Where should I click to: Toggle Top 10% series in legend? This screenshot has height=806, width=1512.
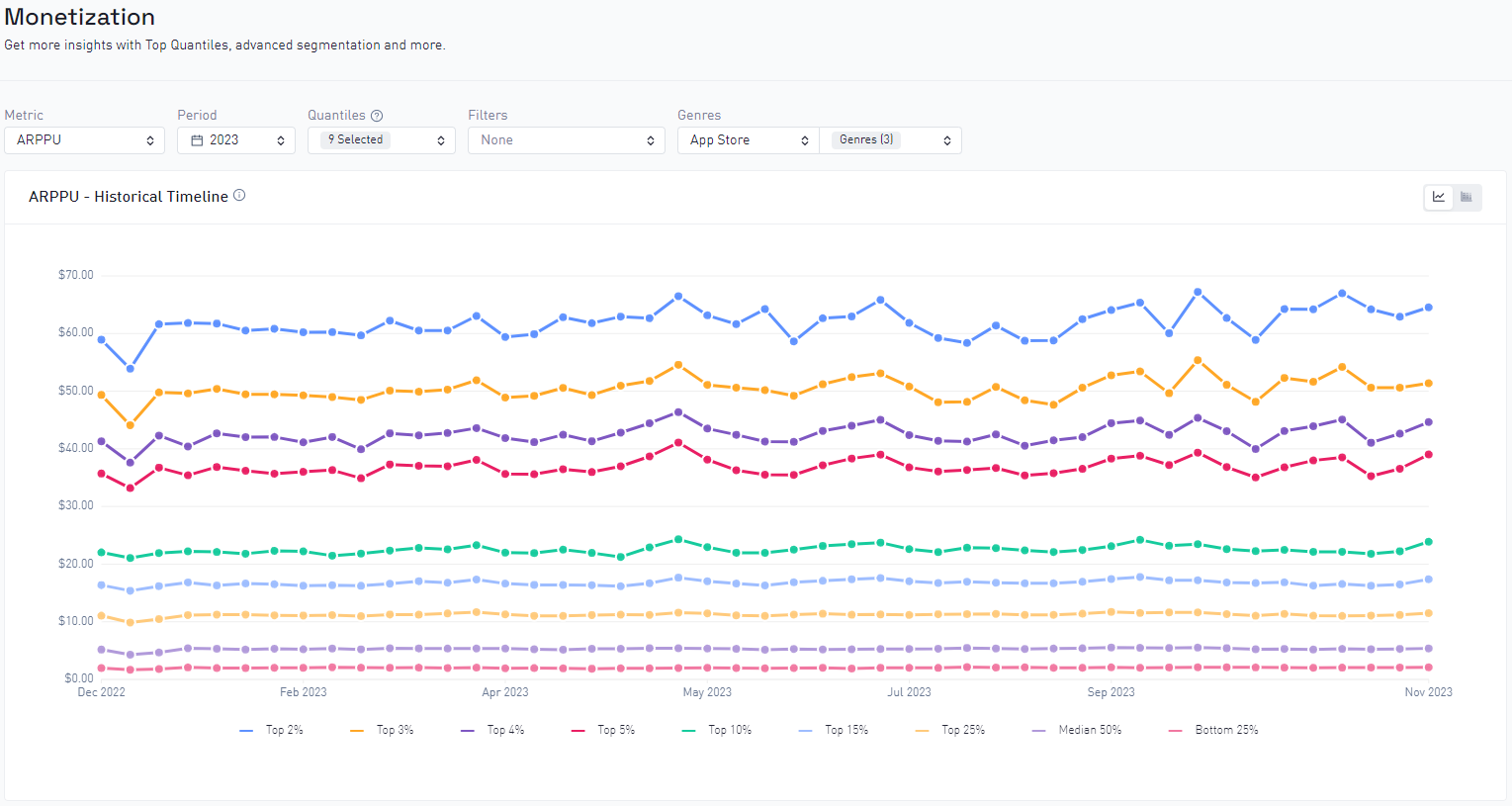[717, 730]
